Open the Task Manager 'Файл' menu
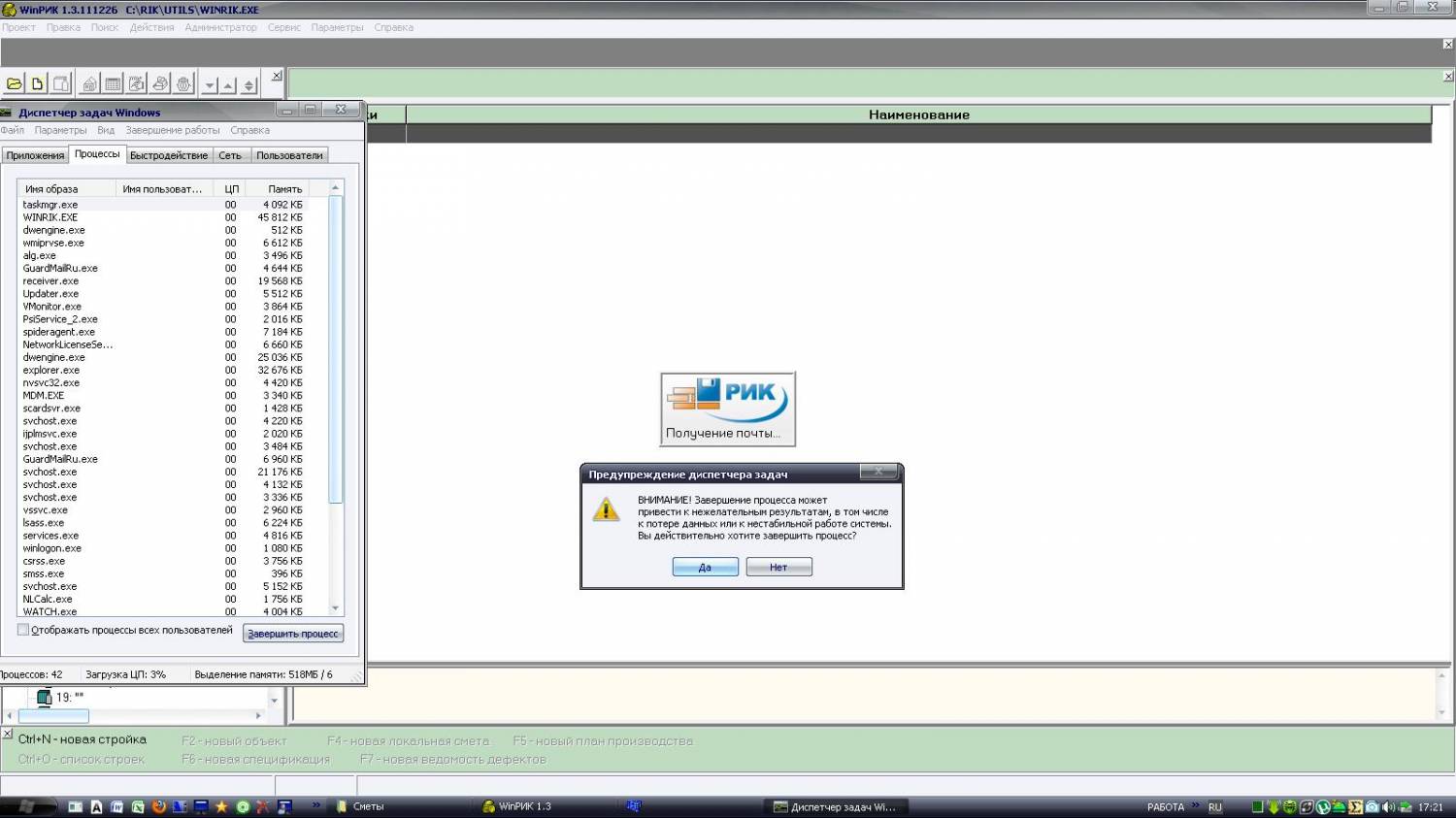 point(13,130)
